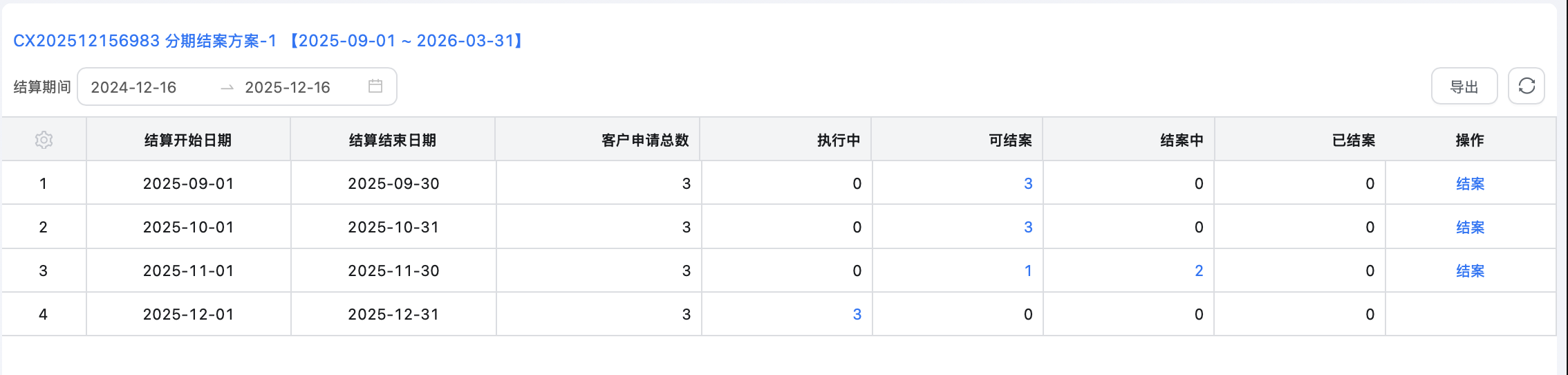The height and width of the screenshot is (375, 1568).
Task: Open 执行中 count 3 for the December period
Action: (857, 315)
